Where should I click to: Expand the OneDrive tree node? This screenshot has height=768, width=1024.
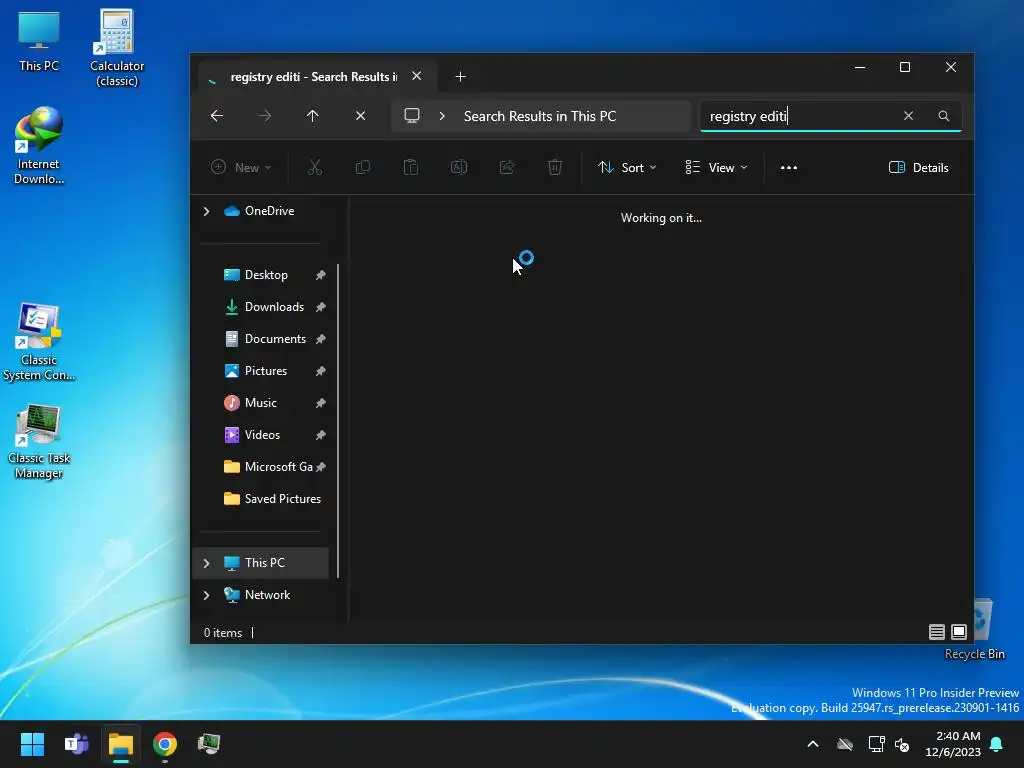[206, 211]
